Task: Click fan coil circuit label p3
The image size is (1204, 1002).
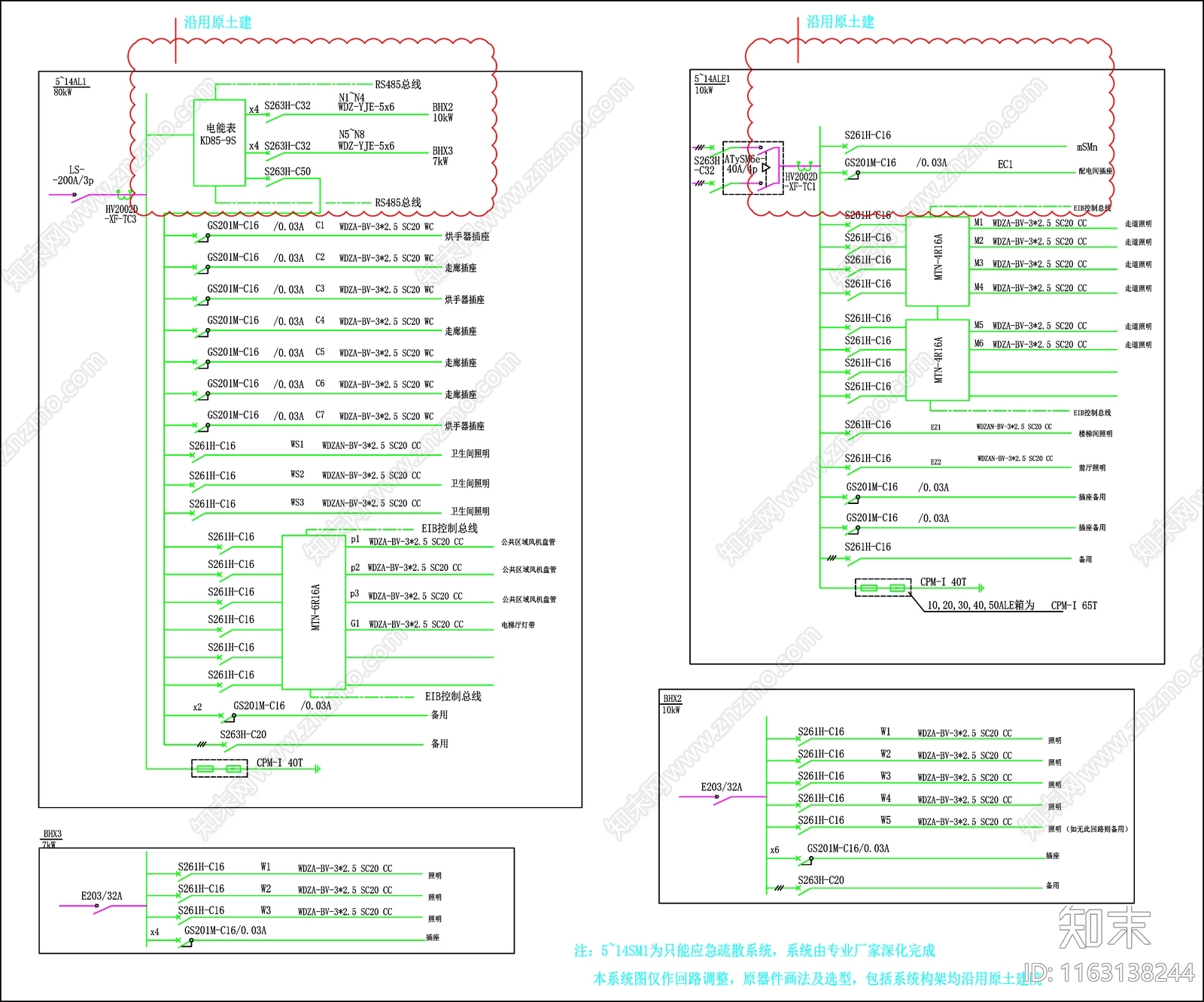Action: tap(354, 594)
